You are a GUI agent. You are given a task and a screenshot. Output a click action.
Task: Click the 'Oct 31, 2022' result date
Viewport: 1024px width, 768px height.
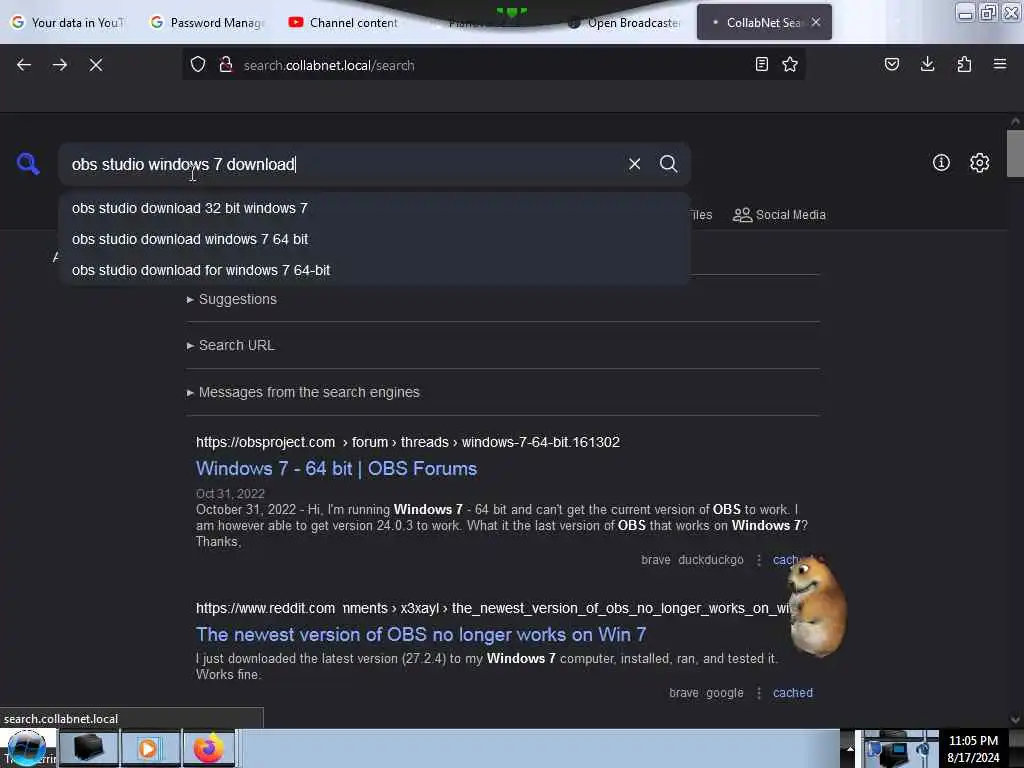(231, 494)
